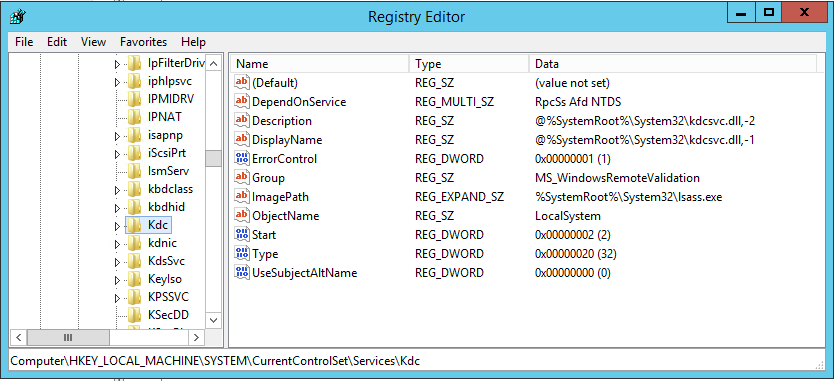Screen dimensions: 835x381
Task: Expand the KdsSvc tree node
Action: click(x=118, y=262)
